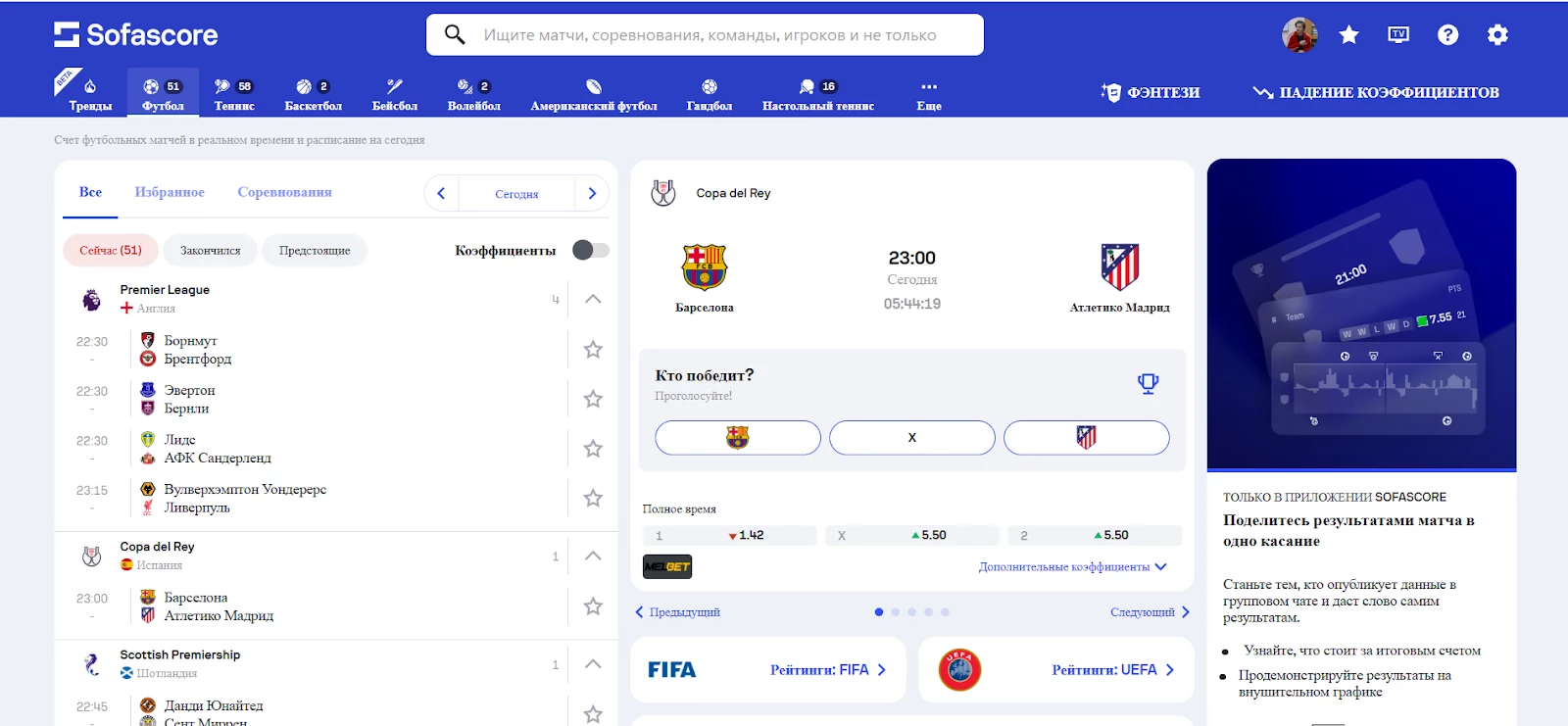Open Рейтинги: UEFA rankings
The height and width of the screenshot is (726, 1568).
1055,670
